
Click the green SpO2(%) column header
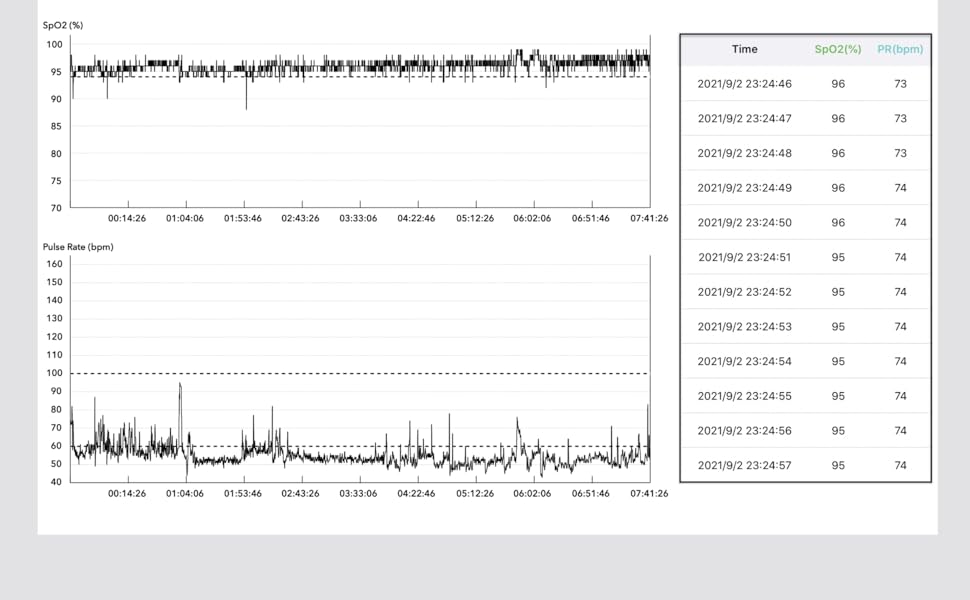837,49
